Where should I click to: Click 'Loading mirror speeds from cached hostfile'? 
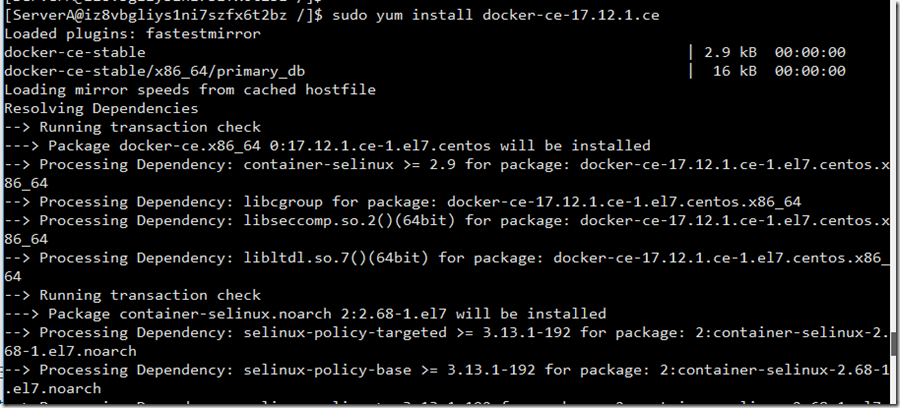tap(190, 90)
